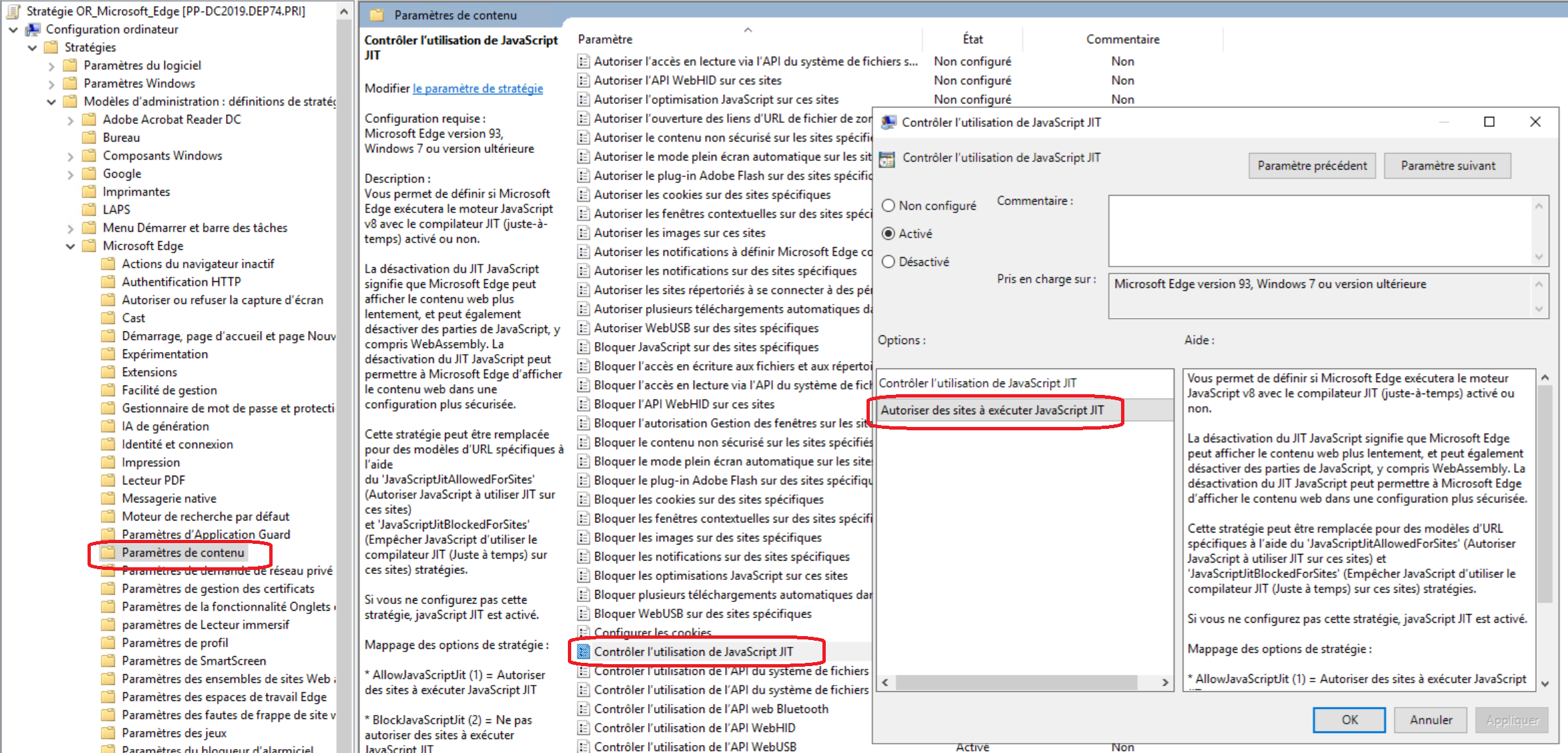Collapse the Microsoft Edge tree node

coord(70,246)
